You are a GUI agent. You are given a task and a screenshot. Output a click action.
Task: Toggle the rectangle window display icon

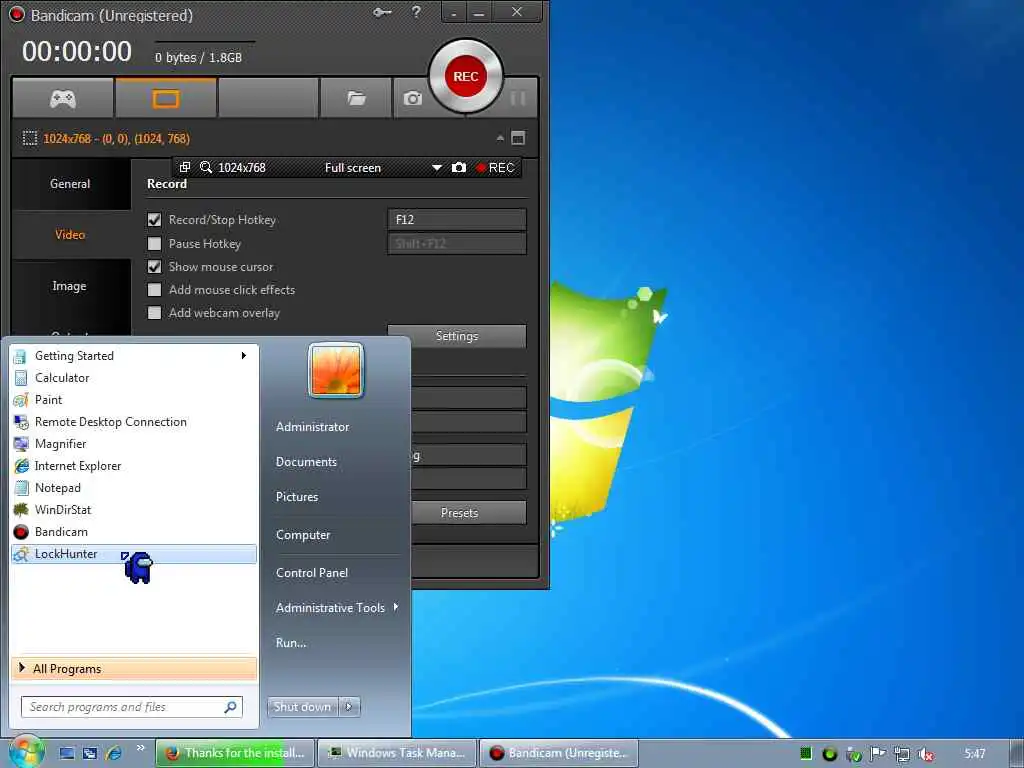pyautogui.click(x=518, y=138)
